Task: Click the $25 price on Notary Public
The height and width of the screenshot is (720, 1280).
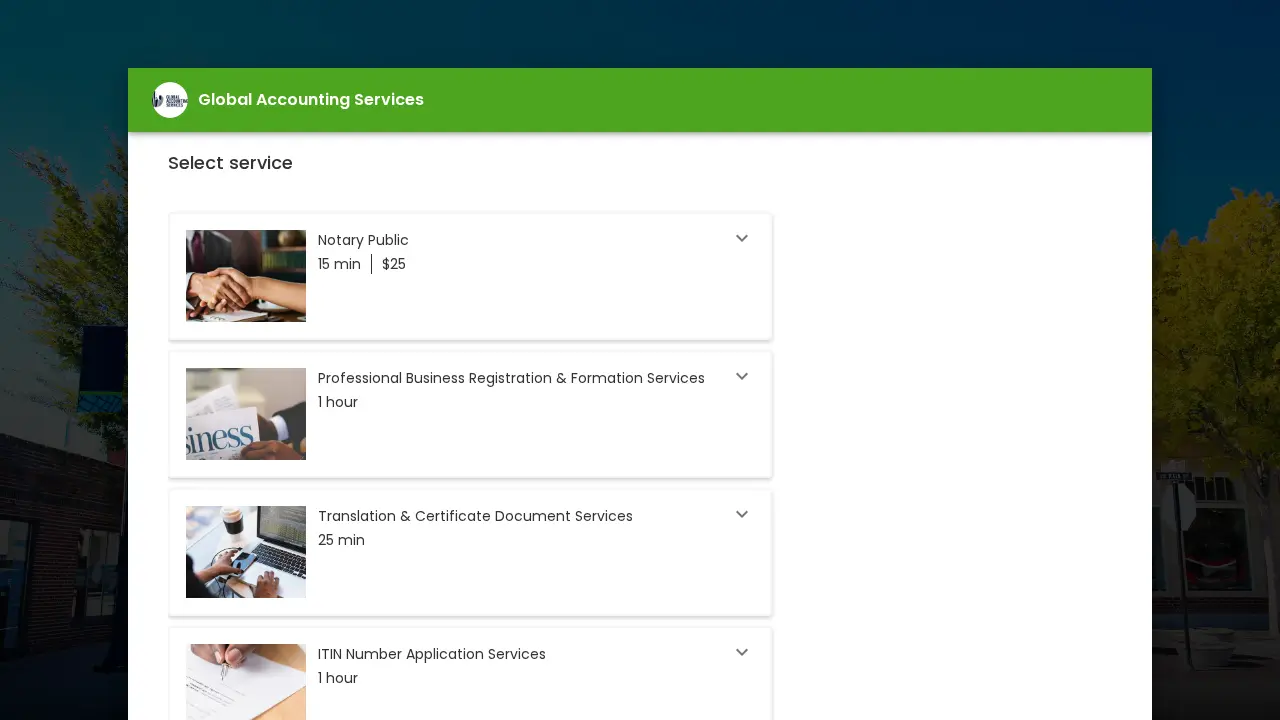Action: point(394,264)
